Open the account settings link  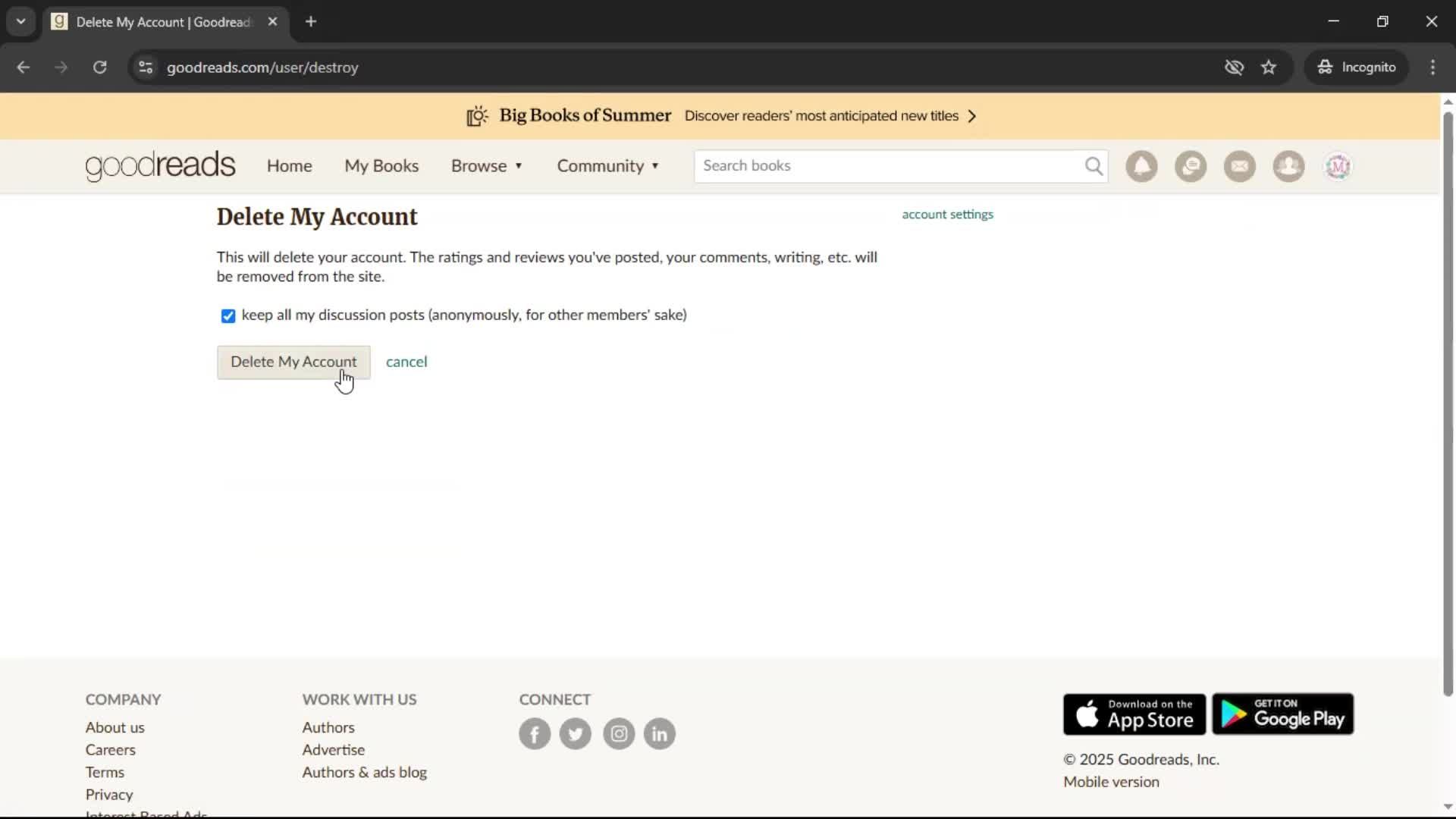click(947, 215)
